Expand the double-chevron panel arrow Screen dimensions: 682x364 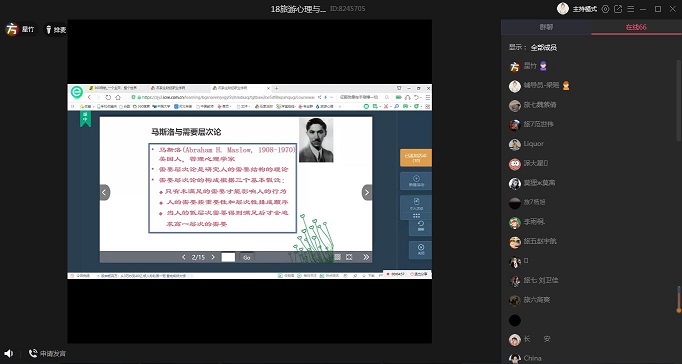pyautogui.click(x=366, y=257)
